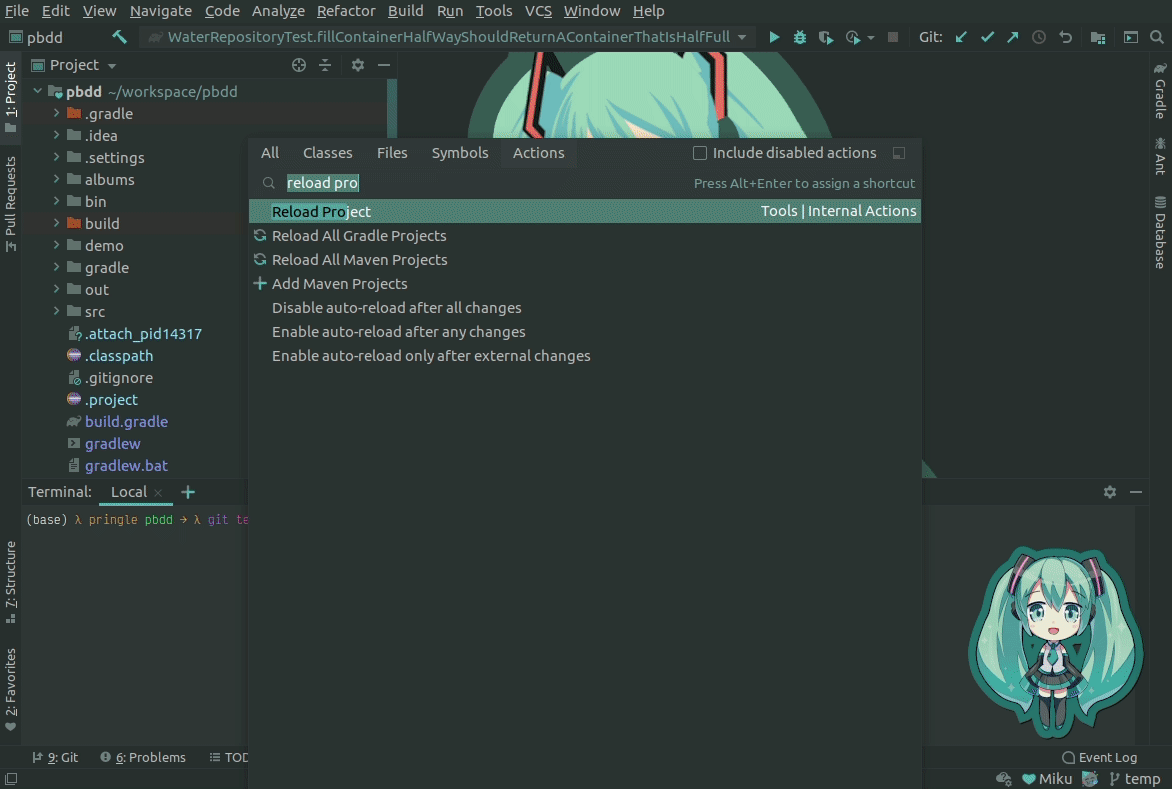Viewport: 1172px width, 789px height.
Task: Click the profiler run icon
Action: (x=852, y=37)
